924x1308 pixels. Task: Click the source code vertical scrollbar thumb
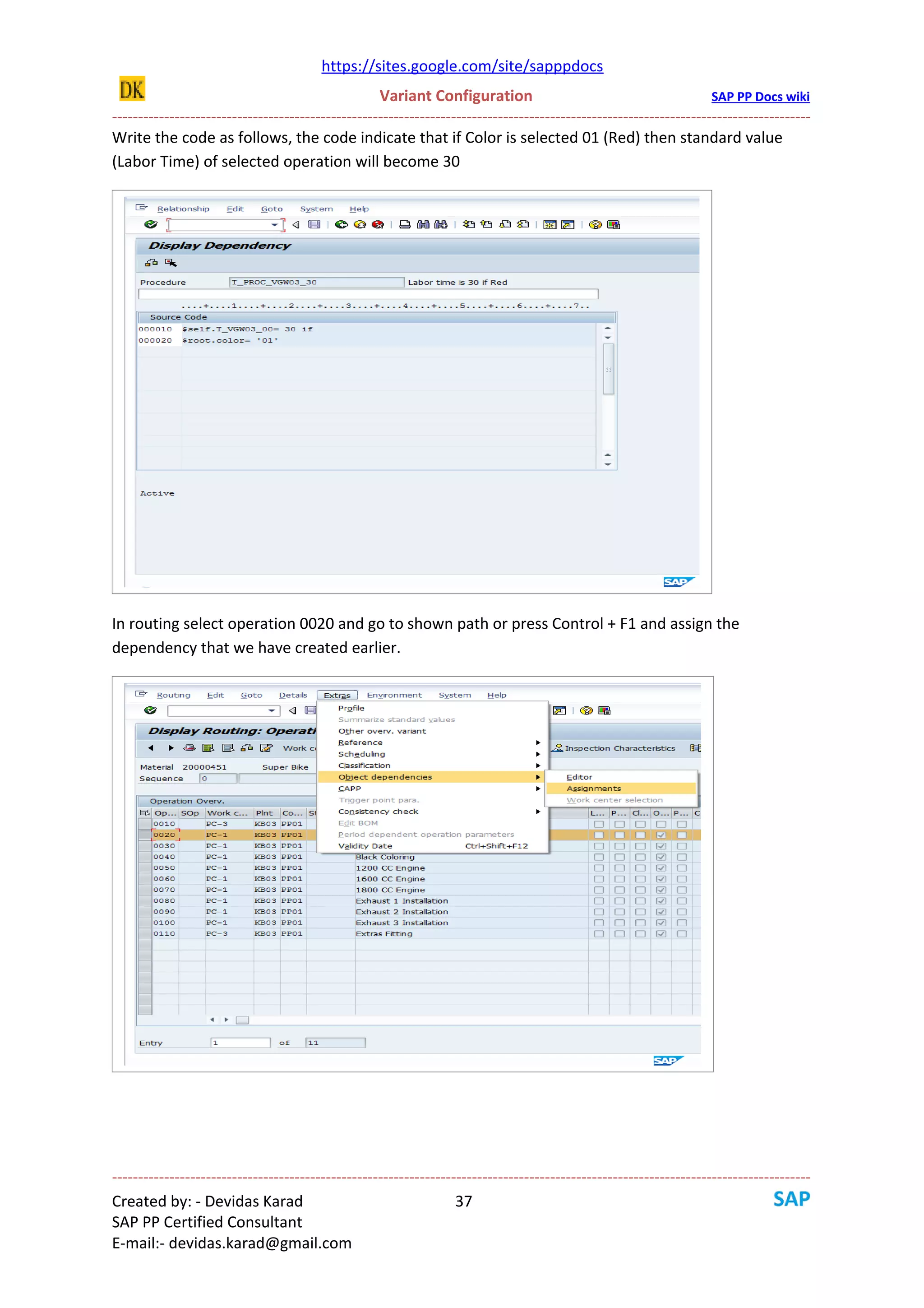tap(608, 369)
